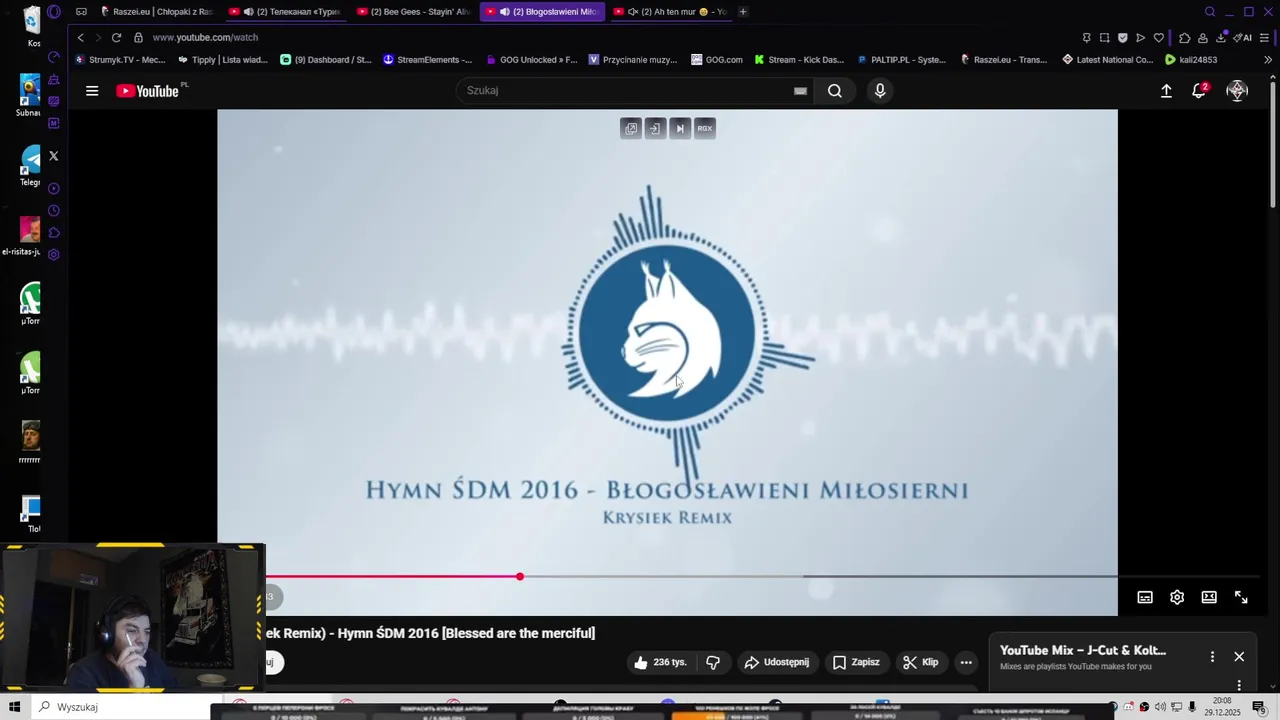1280x720 pixels.
Task: Select the Błogosławieni Miłosierni tab
Action: coord(541,12)
